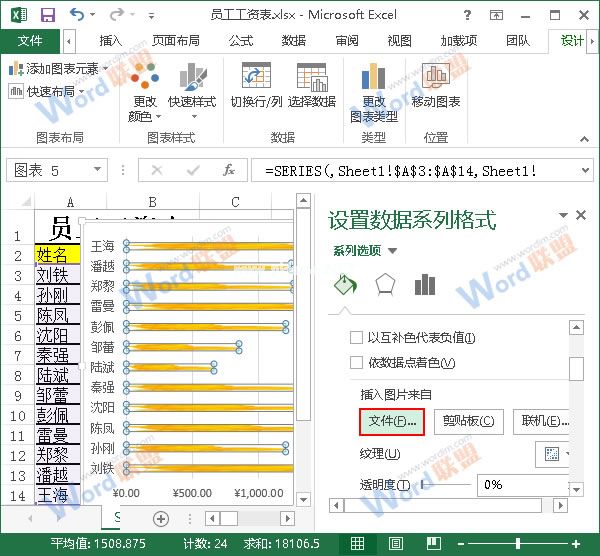Open the Select Data dialog (选择数据)
The image size is (600, 556).
(x=312, y=86)
